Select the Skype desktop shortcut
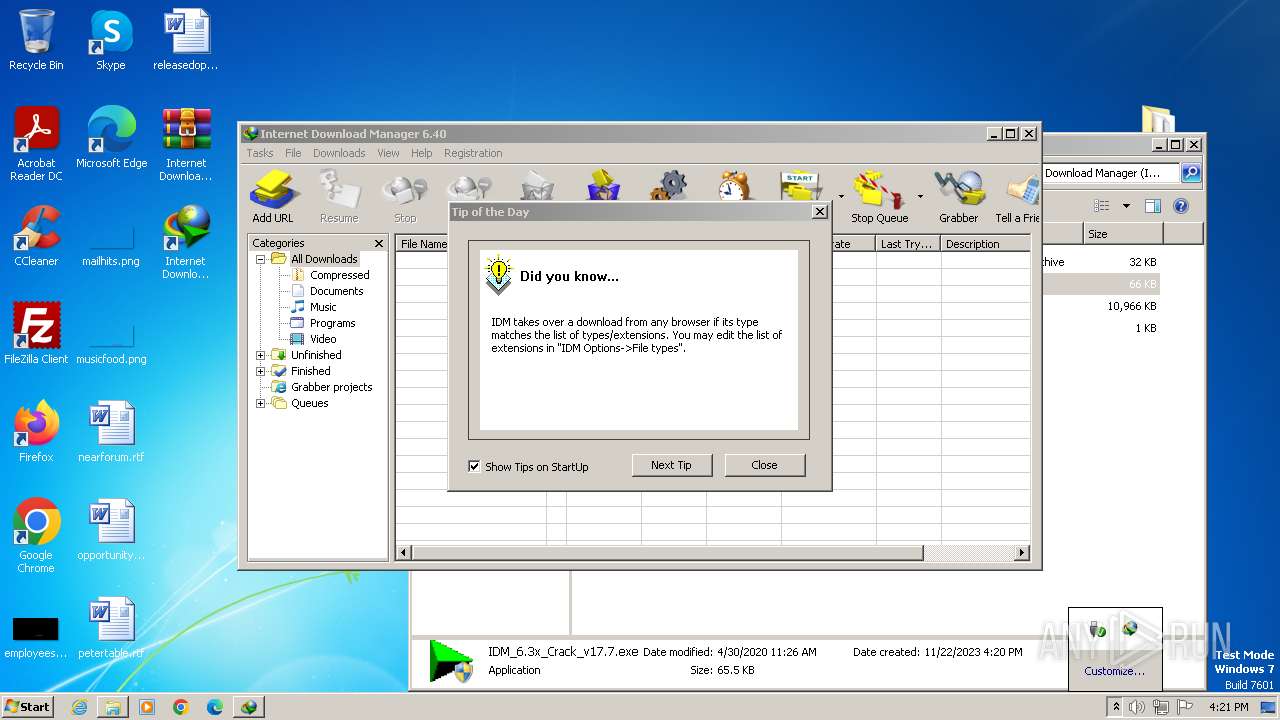This screenshot has width=1280, height=720. click(x=110, y=41)
